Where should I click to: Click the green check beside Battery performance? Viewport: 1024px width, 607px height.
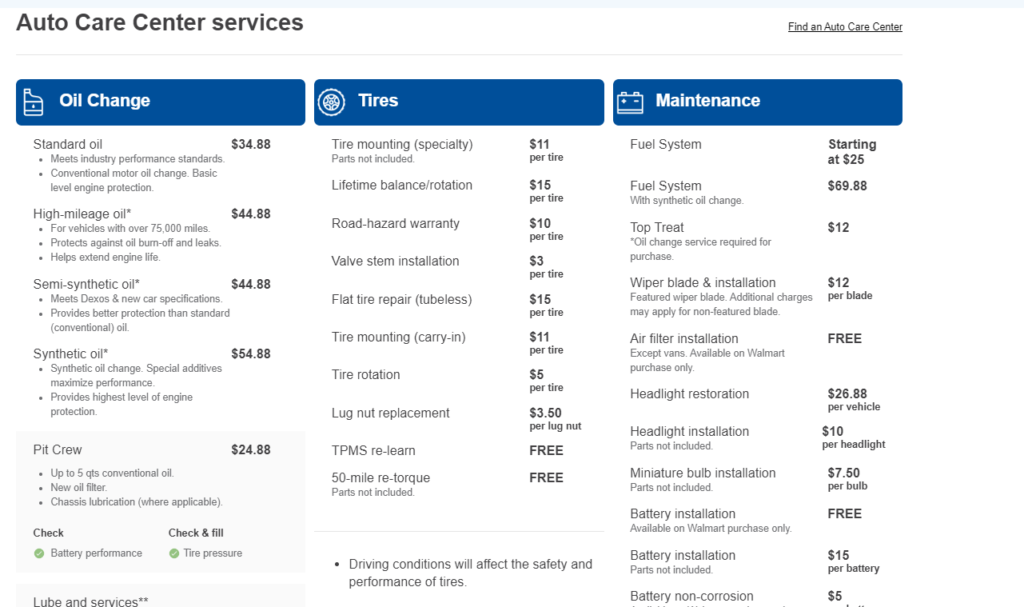click(x=39, y=553)
